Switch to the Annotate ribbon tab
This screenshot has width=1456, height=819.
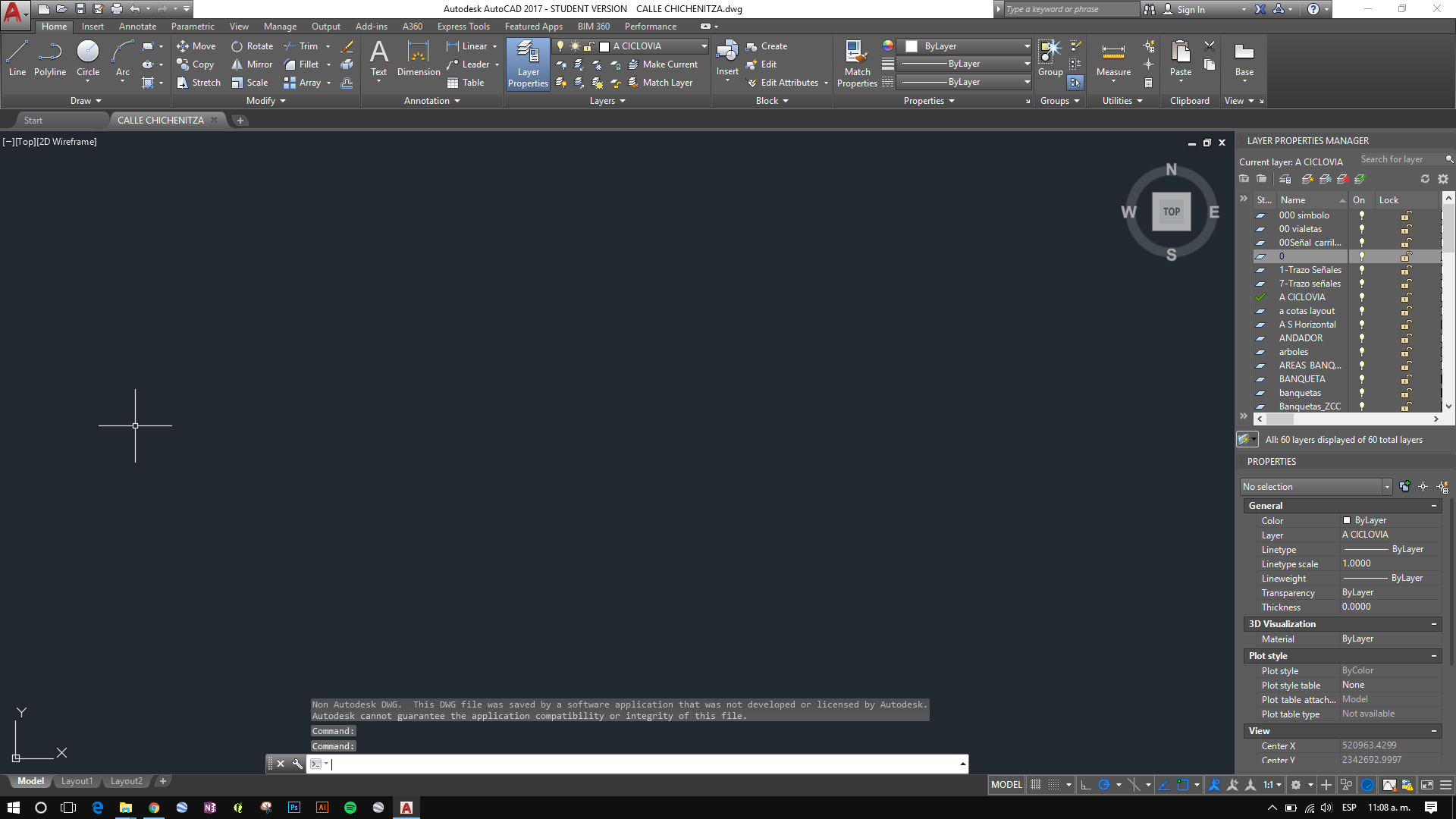tap(137, 27)
